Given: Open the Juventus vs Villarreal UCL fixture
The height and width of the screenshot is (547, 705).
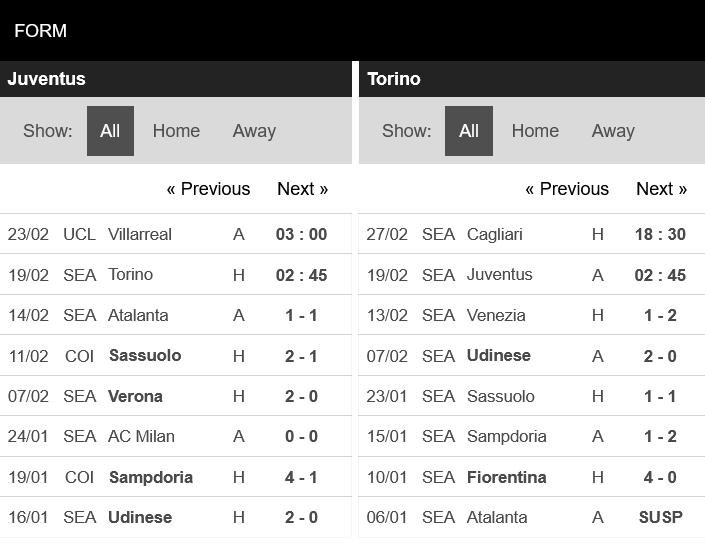Looking at the screenshot, I should 175,234.
